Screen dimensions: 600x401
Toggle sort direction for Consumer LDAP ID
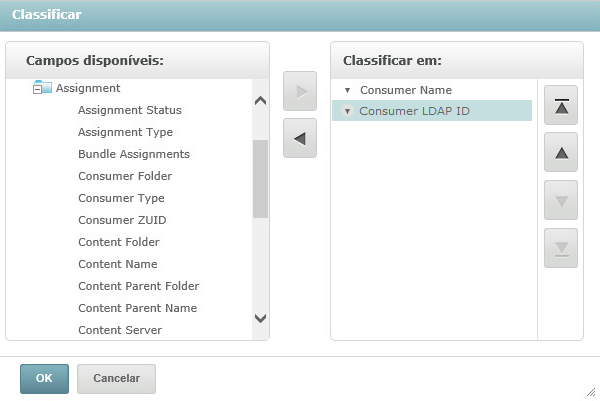coord(347,111)
